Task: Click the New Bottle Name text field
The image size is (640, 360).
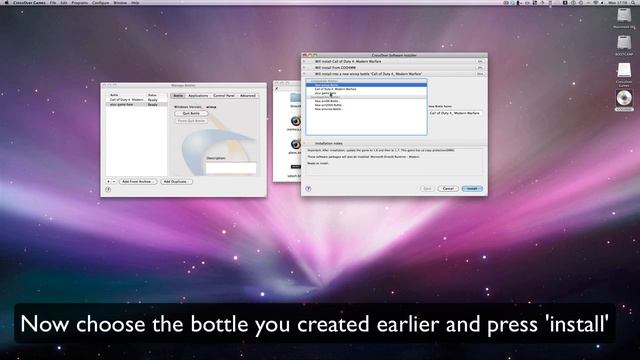Action: [455, 113]
